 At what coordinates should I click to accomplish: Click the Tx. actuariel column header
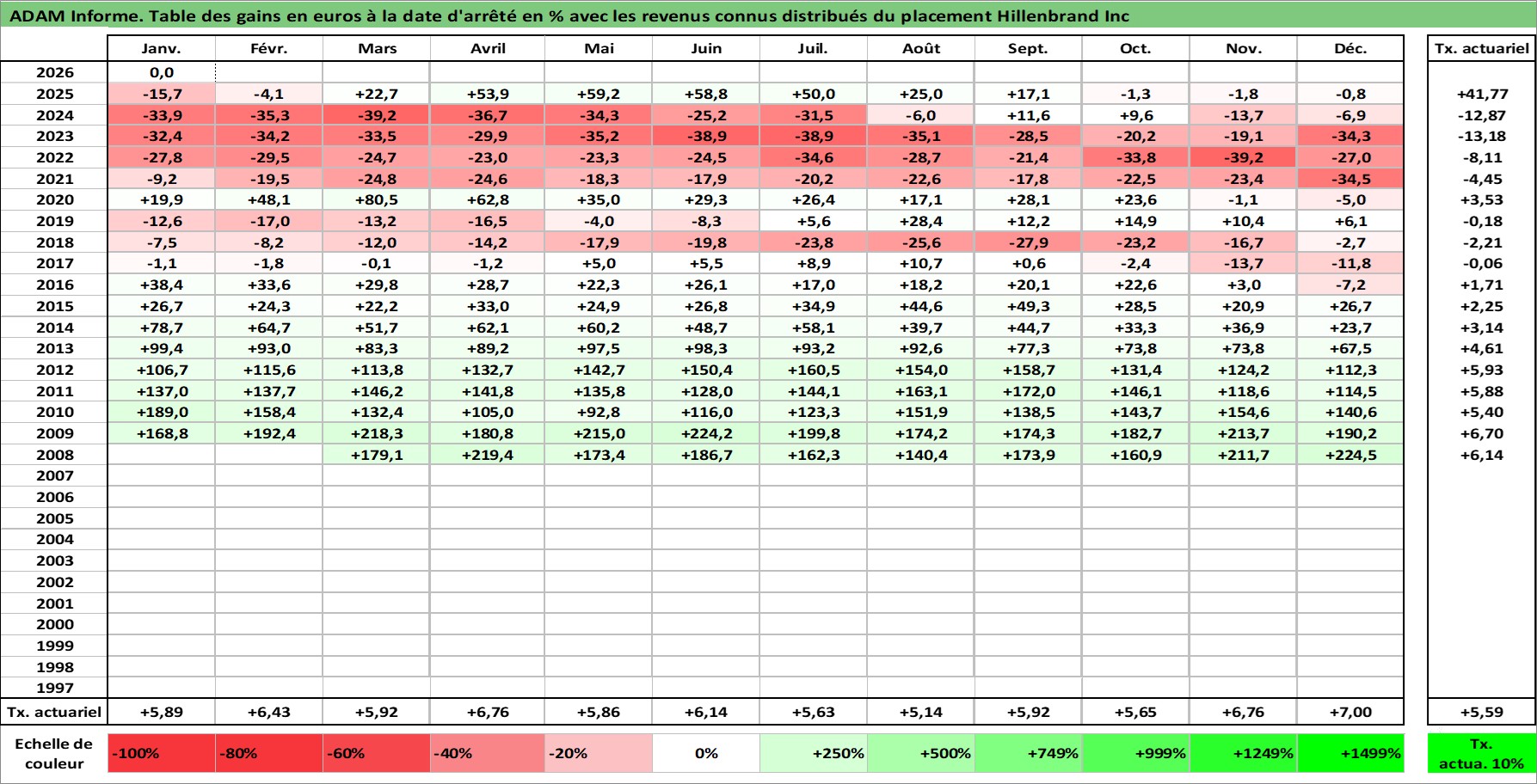(x=1482, y=48)
